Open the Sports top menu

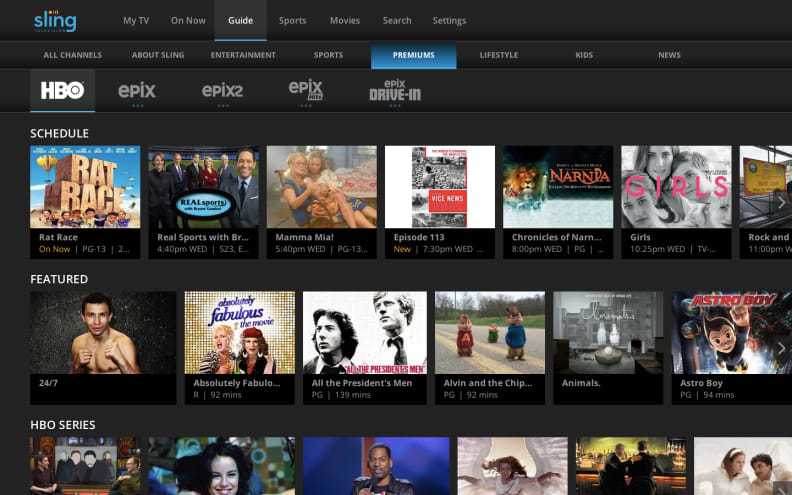tap(292, 21)
